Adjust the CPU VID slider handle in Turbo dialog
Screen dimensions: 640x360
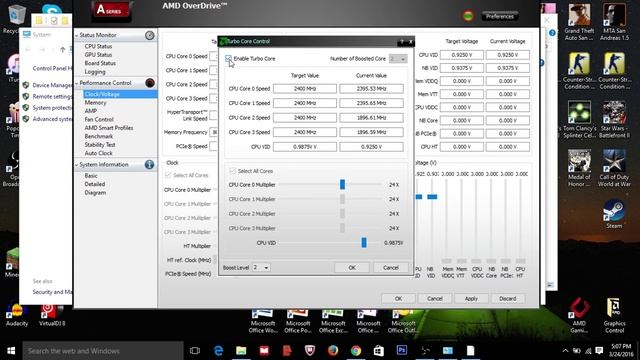click(x=364, y=242)
